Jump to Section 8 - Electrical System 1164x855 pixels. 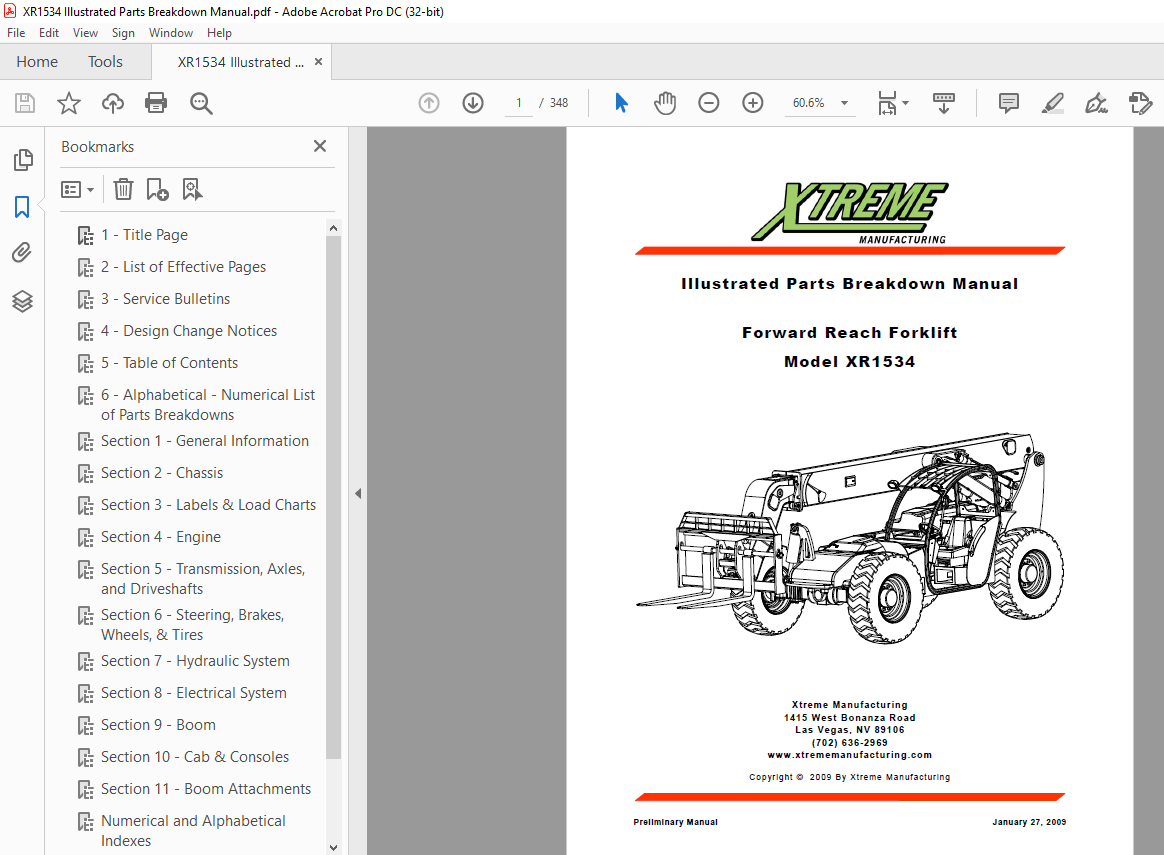click(194, 692)
